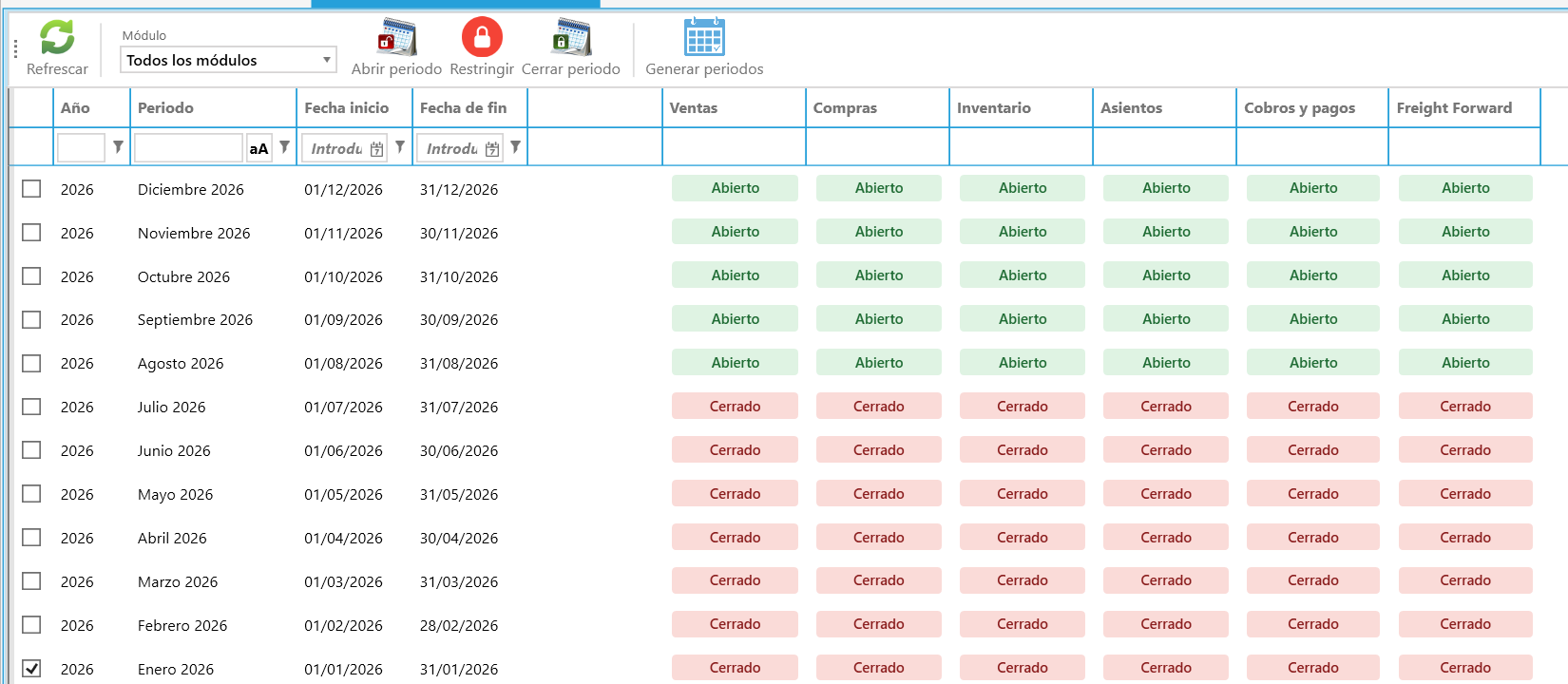
Task: Click Abierto under Compras for Noviembre 2026
Action: [x=878, y=232]
